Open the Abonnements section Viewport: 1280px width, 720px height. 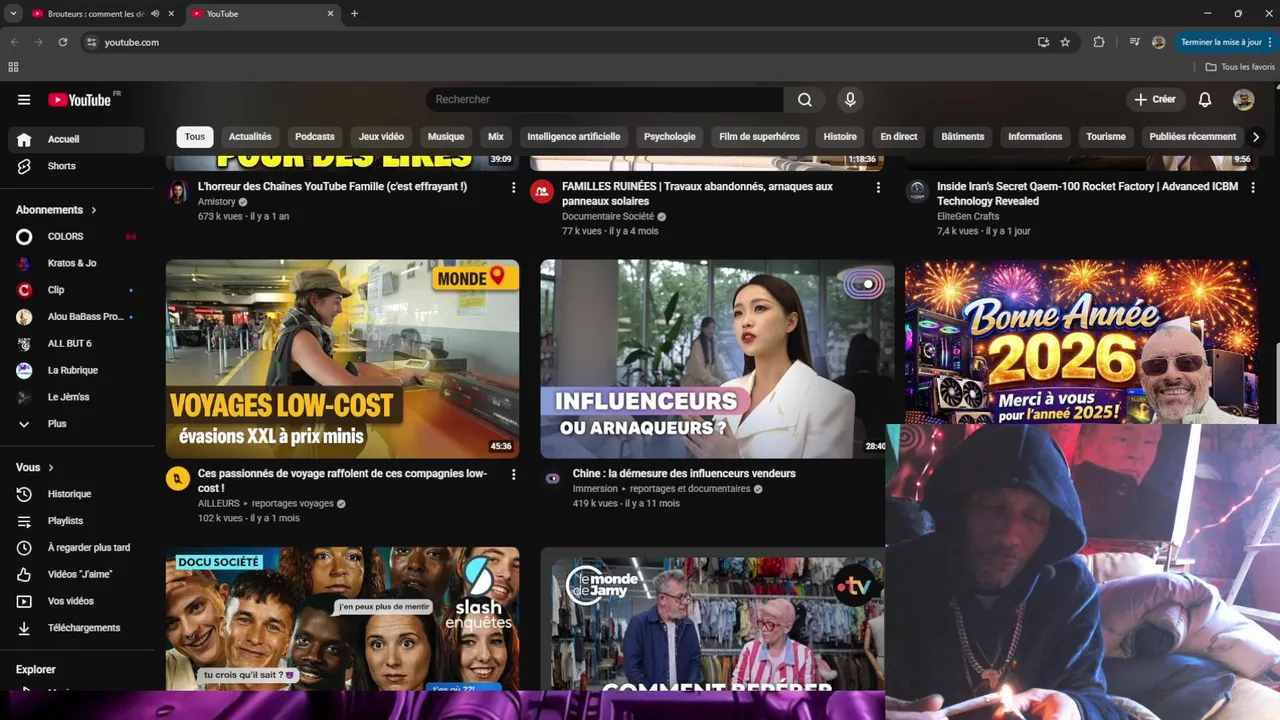pos(56,210)
